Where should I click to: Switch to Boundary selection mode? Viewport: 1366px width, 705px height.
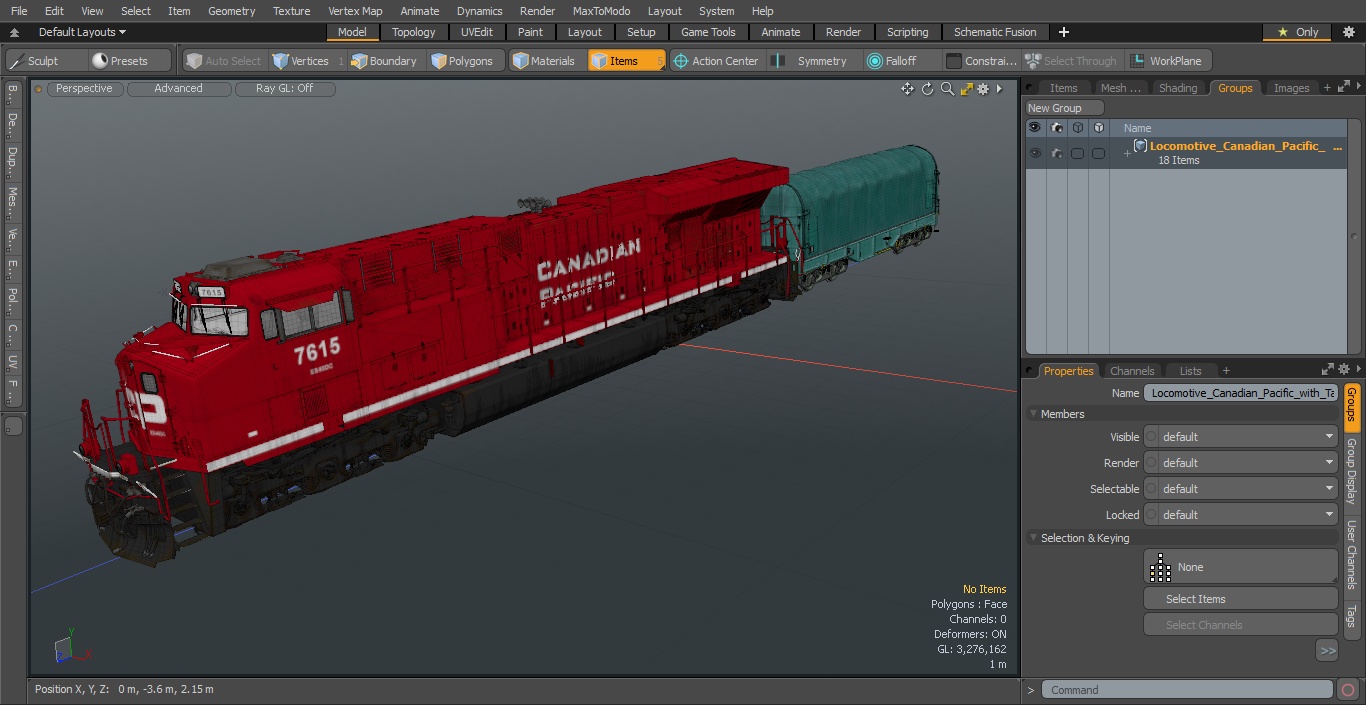coord(383,61)
